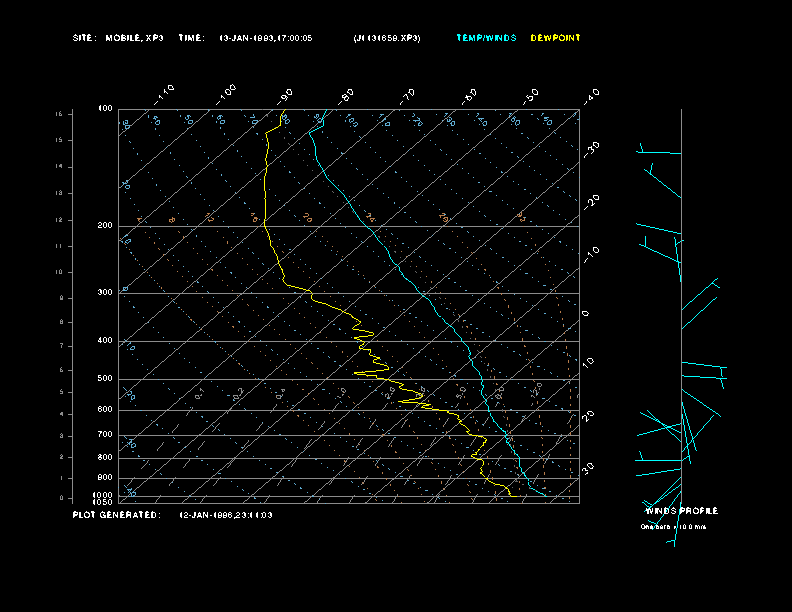
Task: Click the yellow DEWPOINT legend label
Action: [556, 38]
